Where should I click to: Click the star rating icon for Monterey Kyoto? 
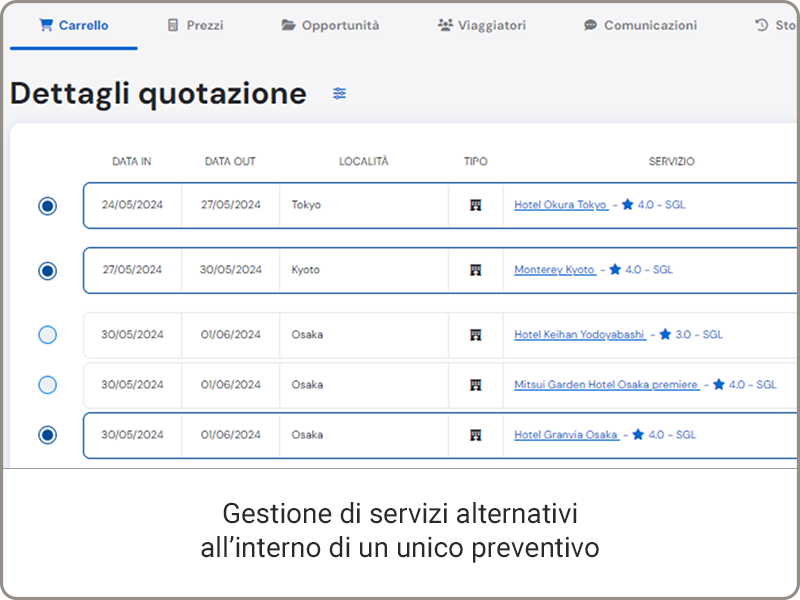coord(615,269)
